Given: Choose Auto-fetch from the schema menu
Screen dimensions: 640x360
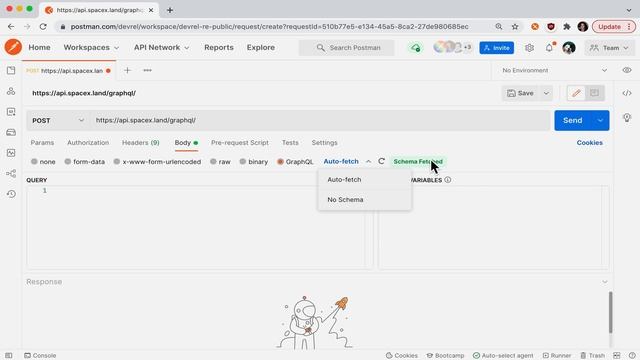Looking at the screenshot, I should coord(364,180).
